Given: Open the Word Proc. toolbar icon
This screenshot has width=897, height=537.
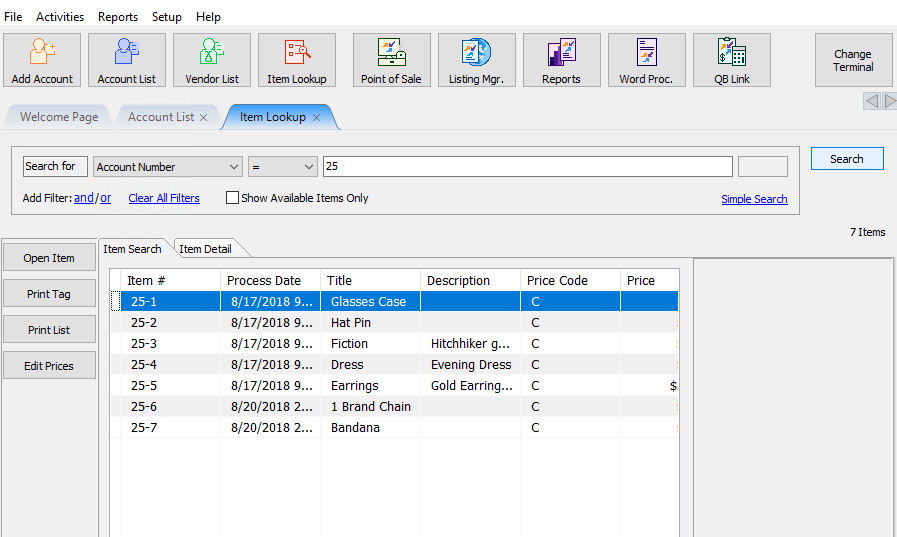Looking at the screenshot, I should click(646, 60).
